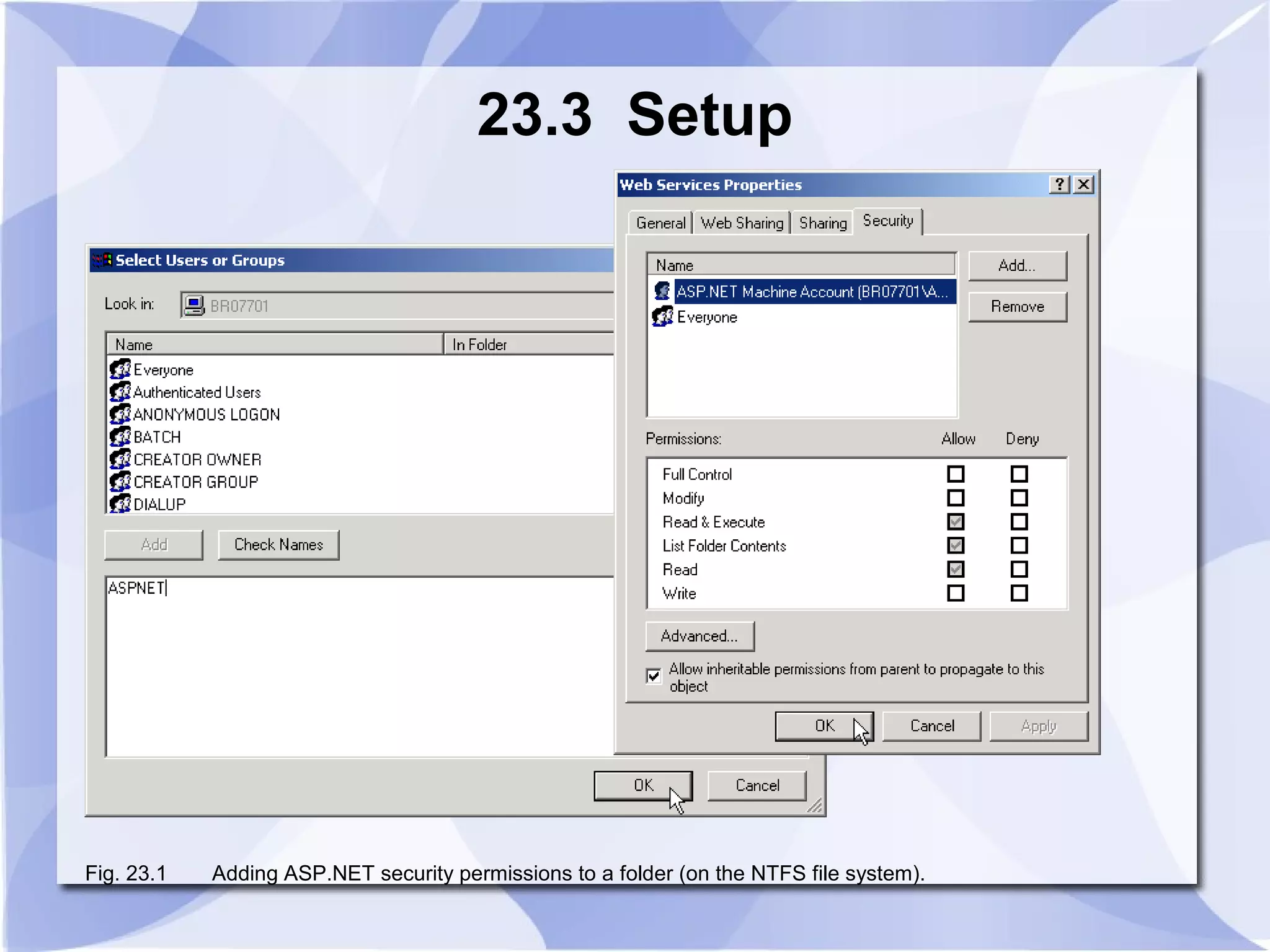
Task: Click the Remove button
Action: point(1017,307)
